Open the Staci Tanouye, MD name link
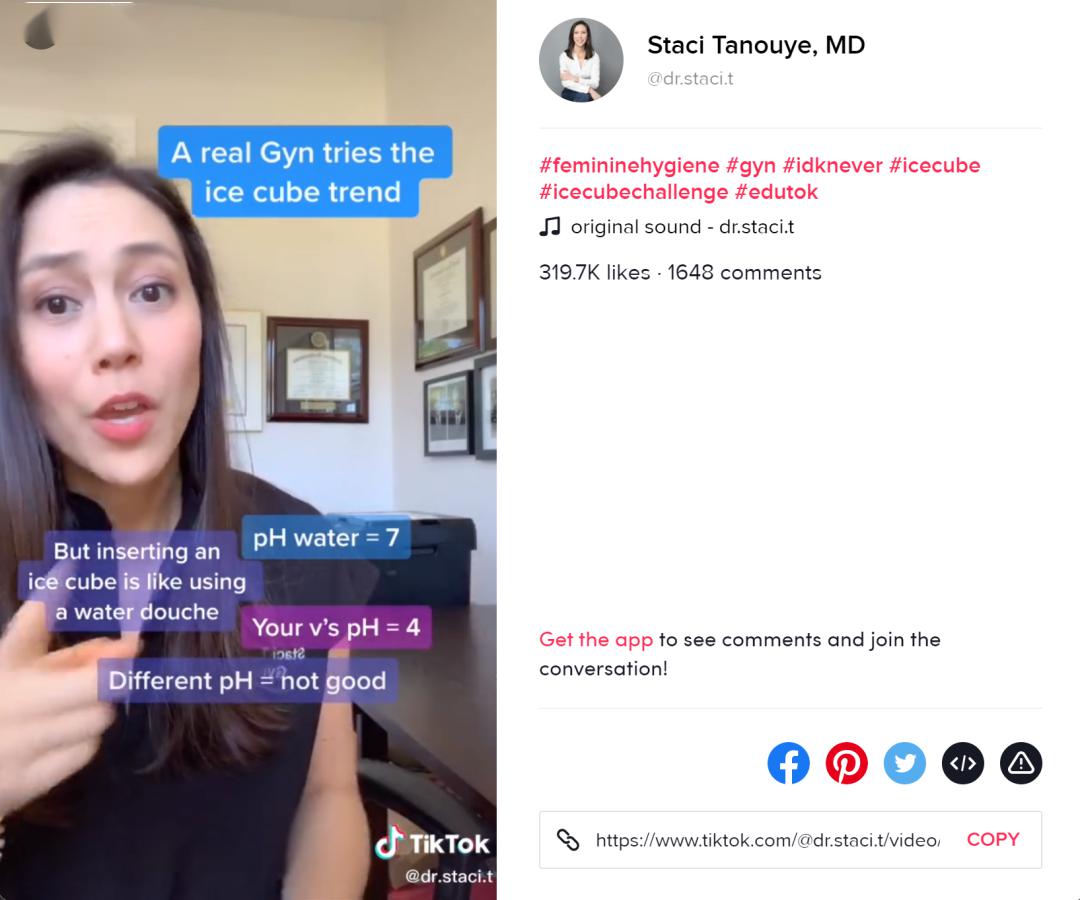Viewport: 1080px width, 900px height. coord(756,45)
